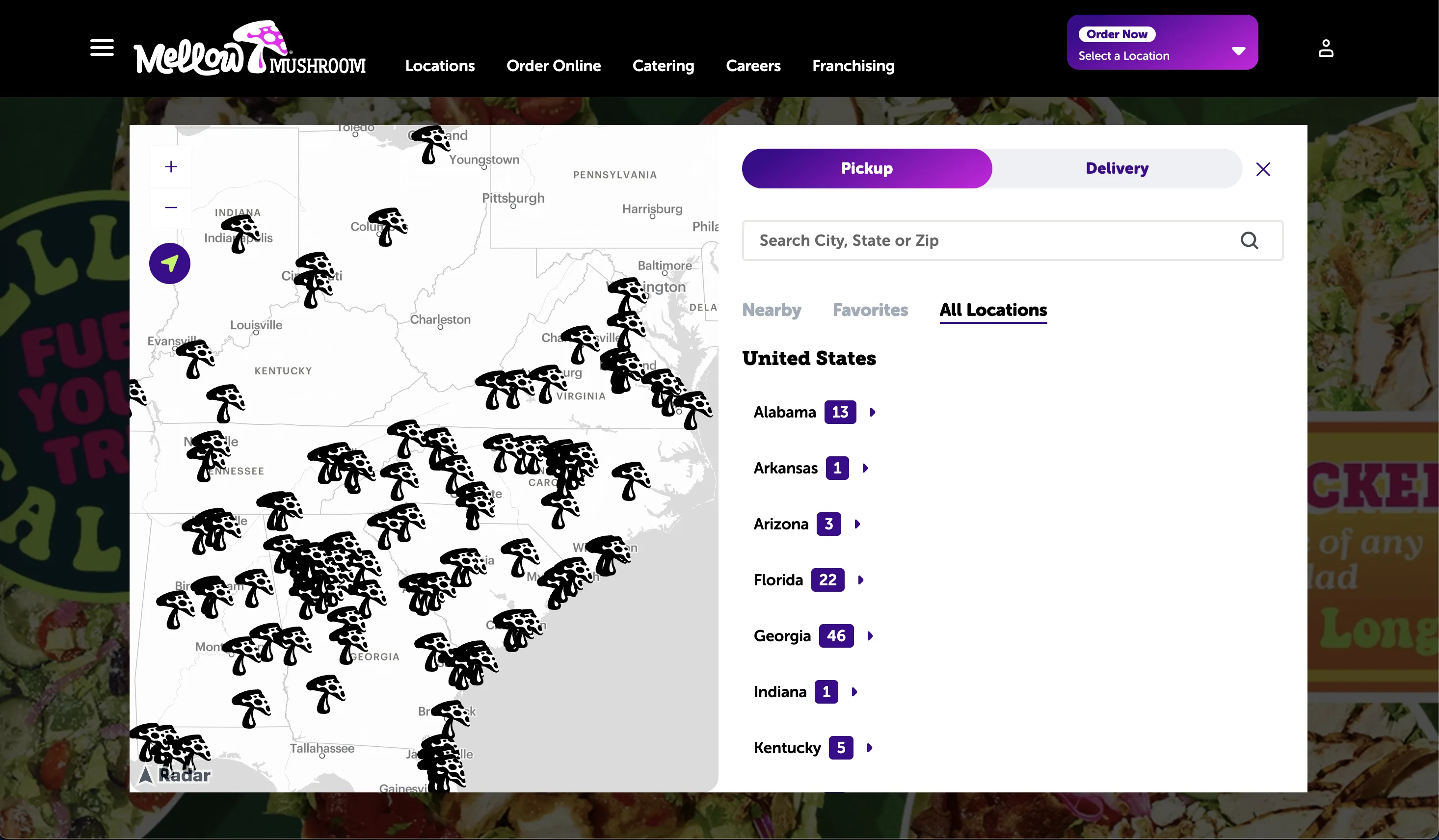Click the Order Now pill label
Image resolution: width=1439 pixels, height=840 pixels.
(x=1117, y=34)
